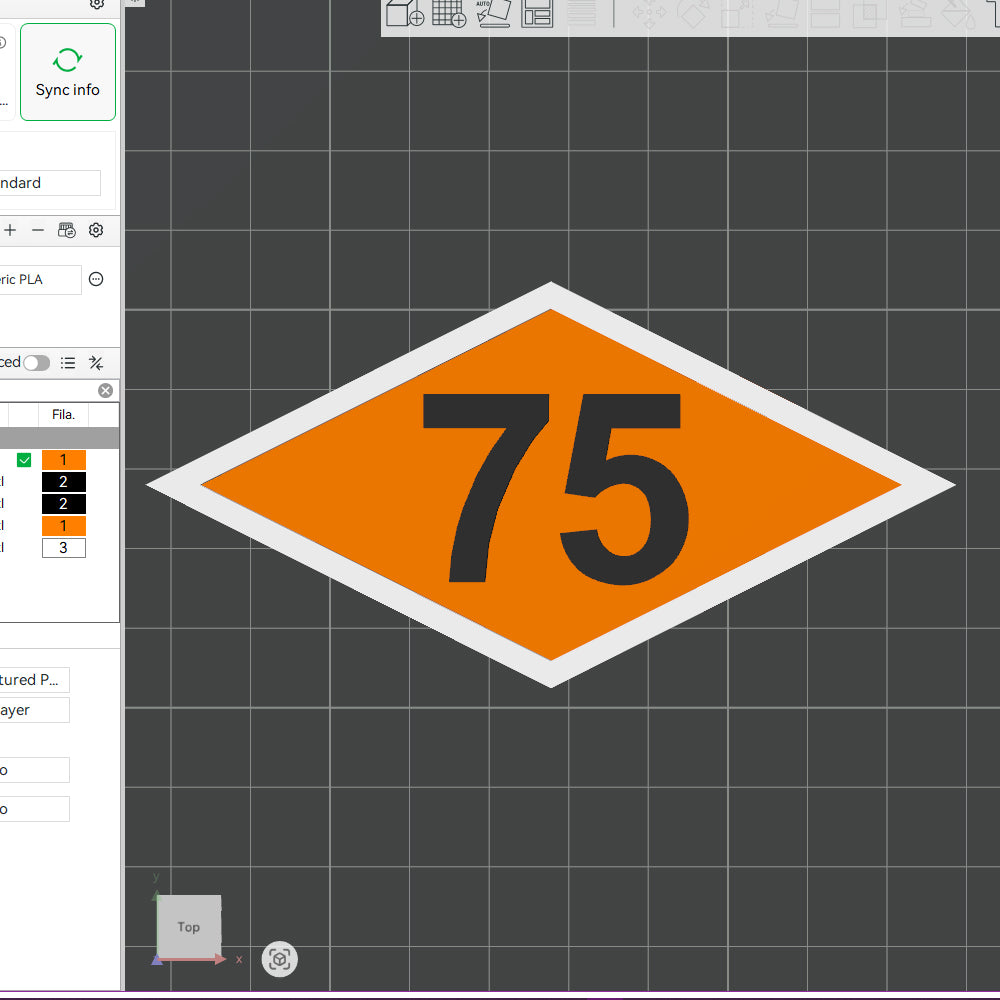The height and width of the screenshot is (1000, 1000).
Task: Click the Top face of view cube
Action: 189,926
